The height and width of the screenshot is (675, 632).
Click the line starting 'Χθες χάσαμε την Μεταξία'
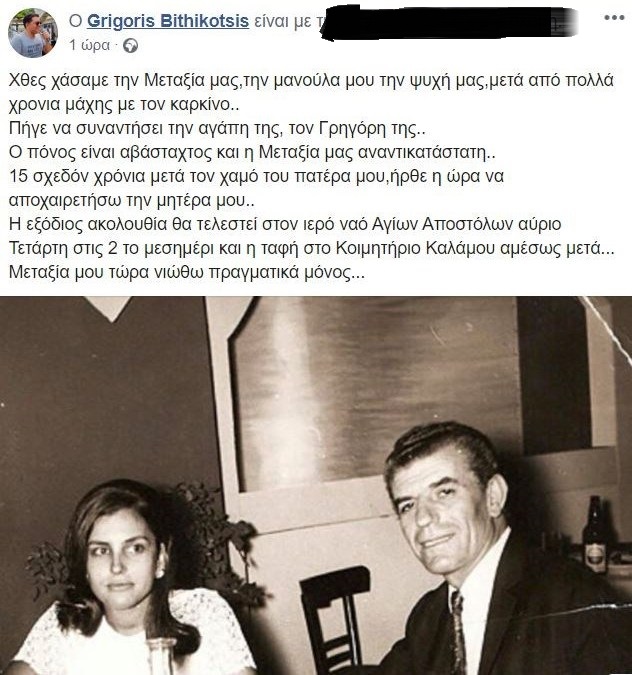pyautogui.click(x=311, y=81)
